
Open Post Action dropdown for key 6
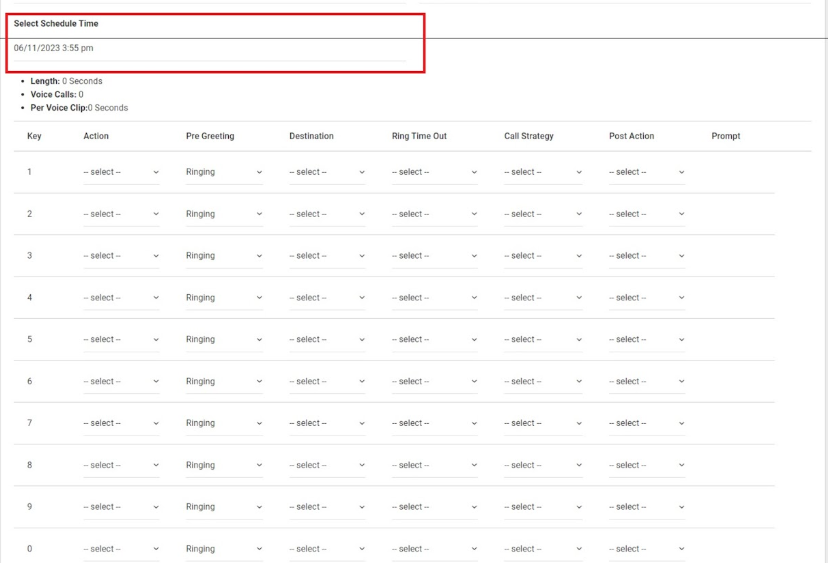(647, 381)
